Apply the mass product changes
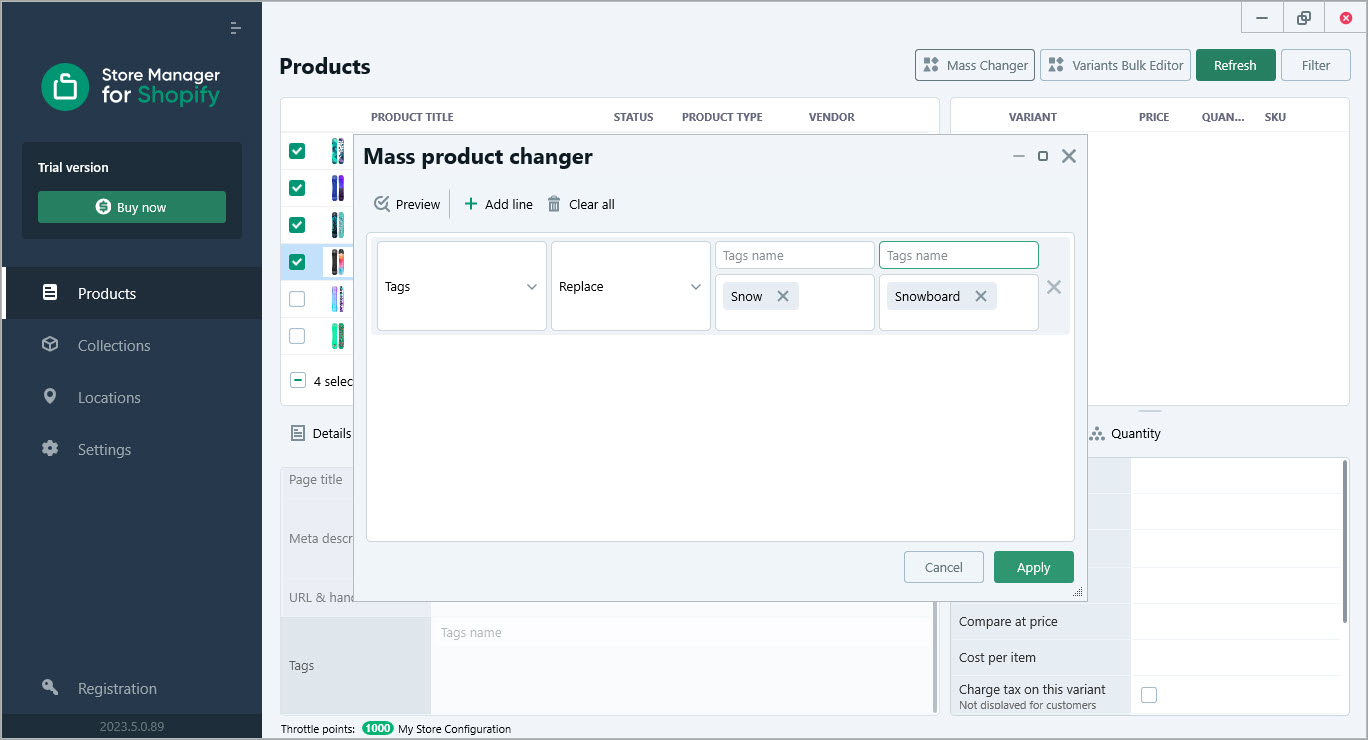The image size is (1368, 740). point(1034,567)
